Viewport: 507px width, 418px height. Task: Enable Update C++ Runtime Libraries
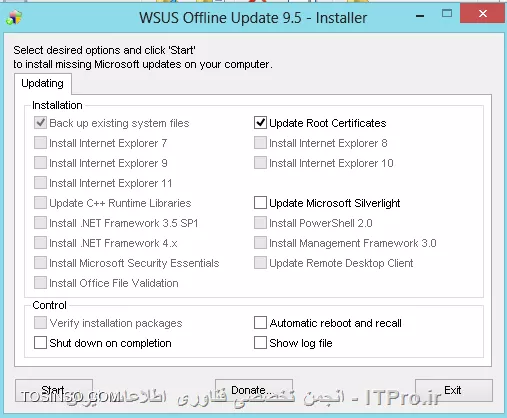click(x=40, y=203)
